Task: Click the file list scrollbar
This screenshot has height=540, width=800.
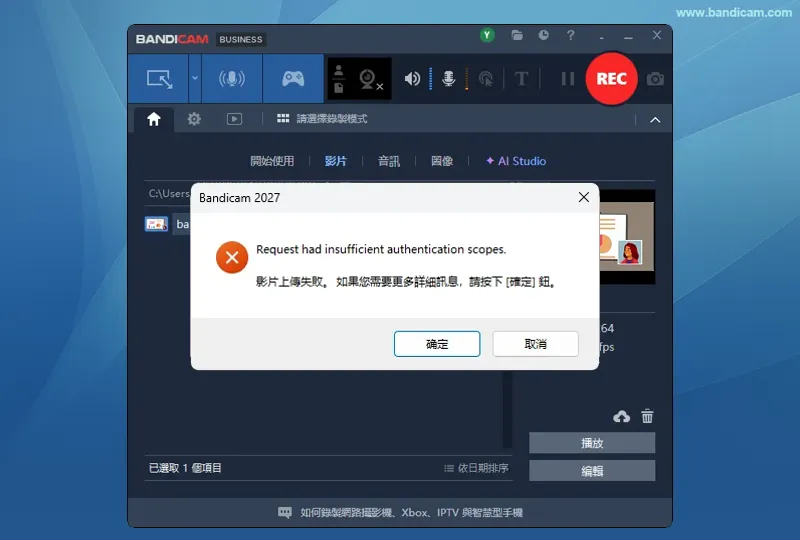Action: click(x=508, y=409)
